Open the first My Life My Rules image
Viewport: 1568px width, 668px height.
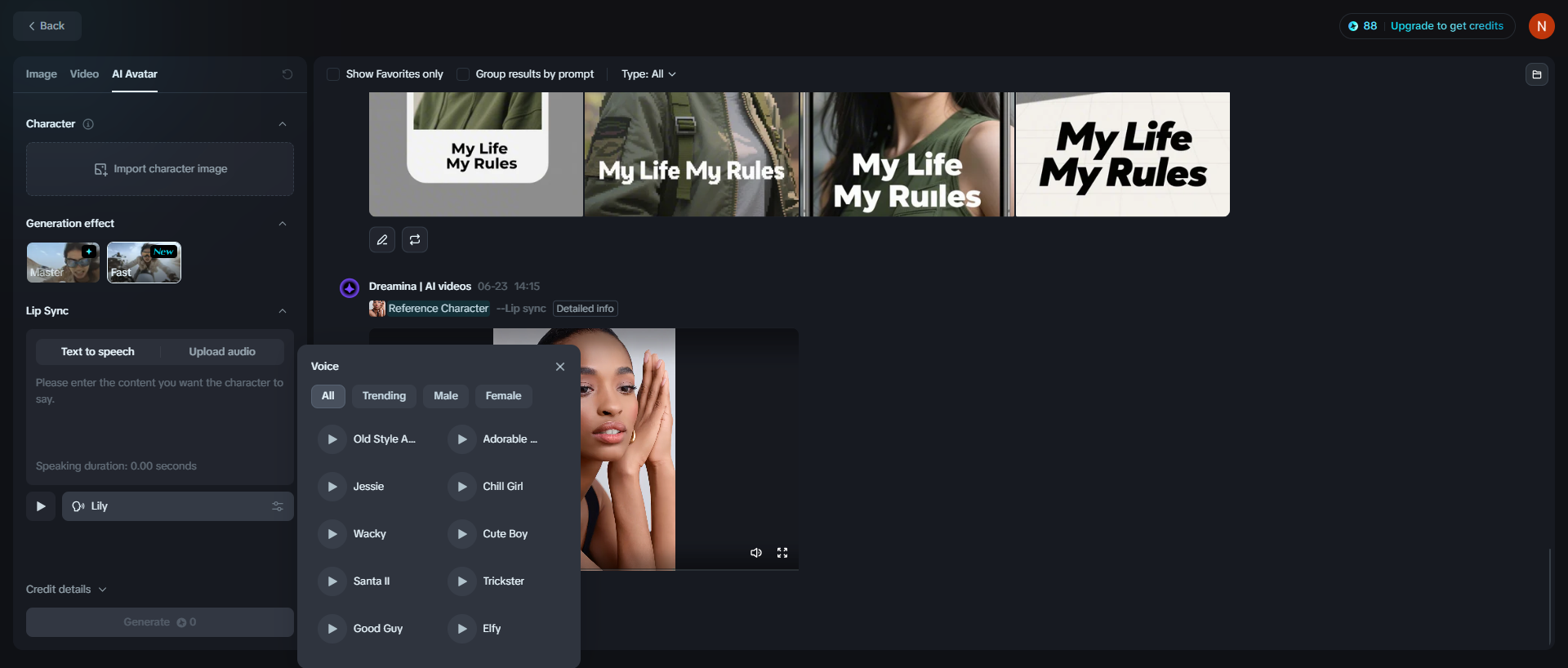pos(476,154)
